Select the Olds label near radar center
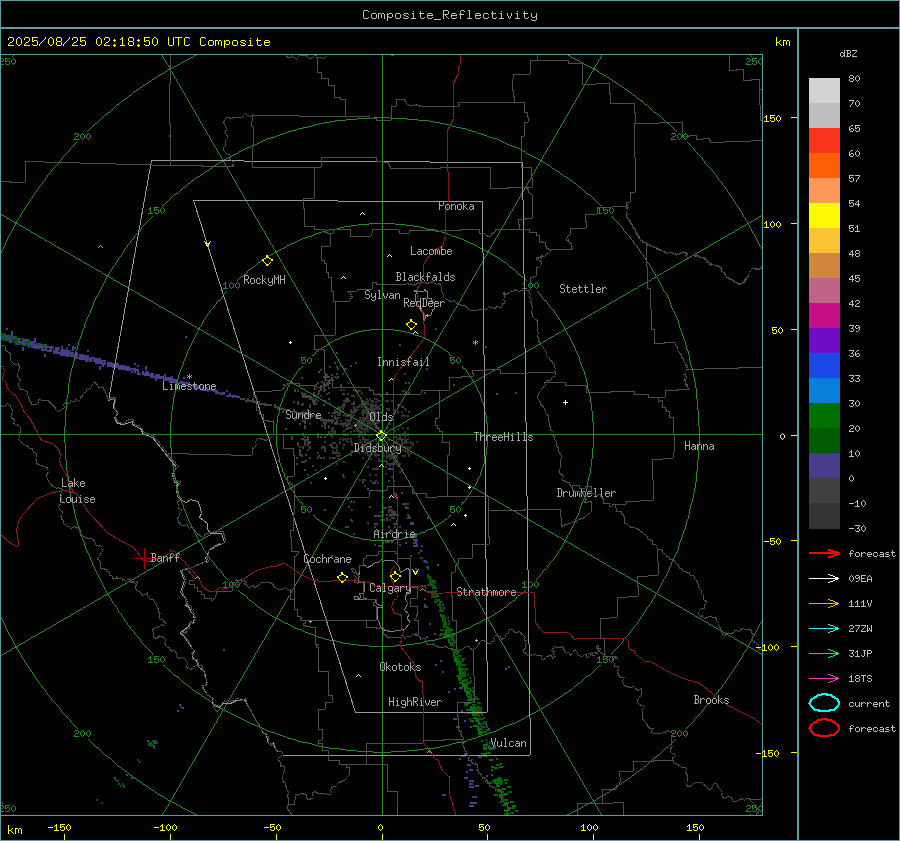The image size is (900, 841). coord(381,416)
